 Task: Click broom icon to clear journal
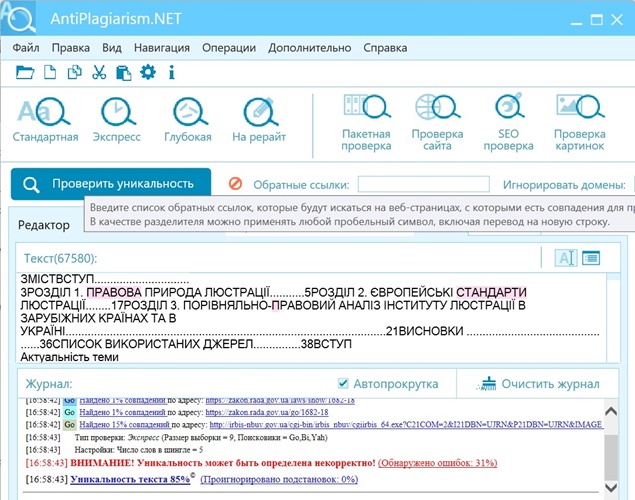(486, 384)
